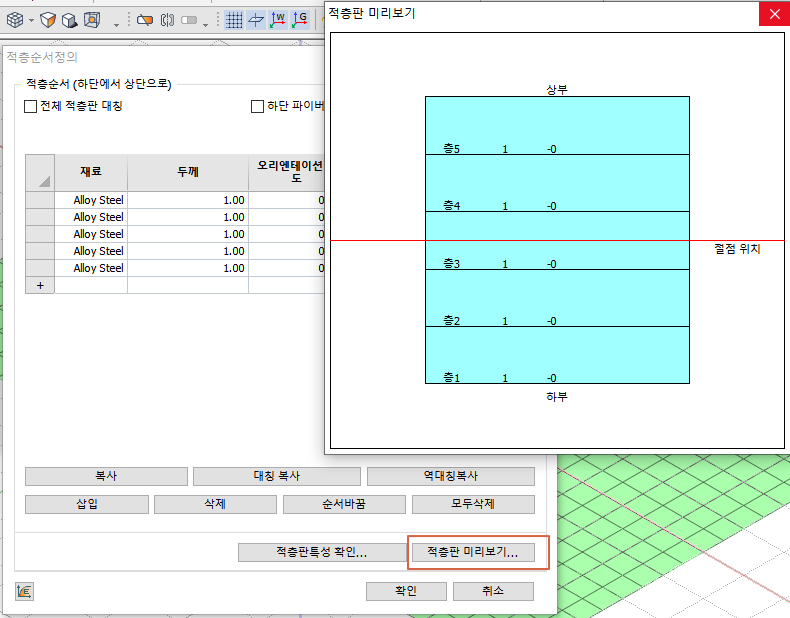Open the dropdown beside the mesh cube icon
Image resolution: width=790 pixels, height=618 pixels.
tap(31, 21)
